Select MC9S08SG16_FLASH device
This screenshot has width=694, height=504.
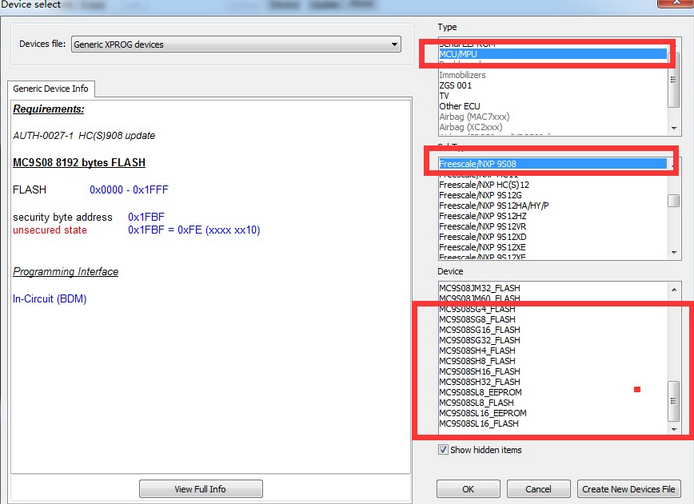pos(552,330)
